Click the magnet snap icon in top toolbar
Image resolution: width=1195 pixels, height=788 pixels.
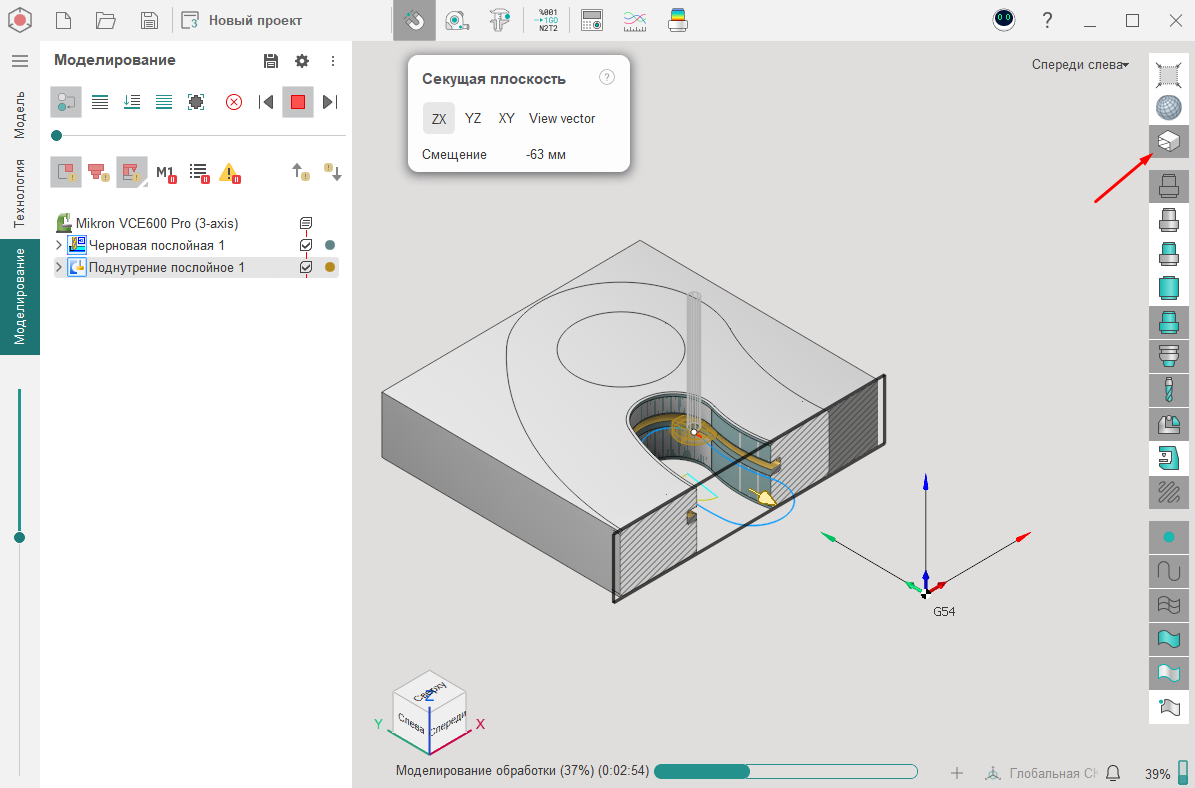414,20
